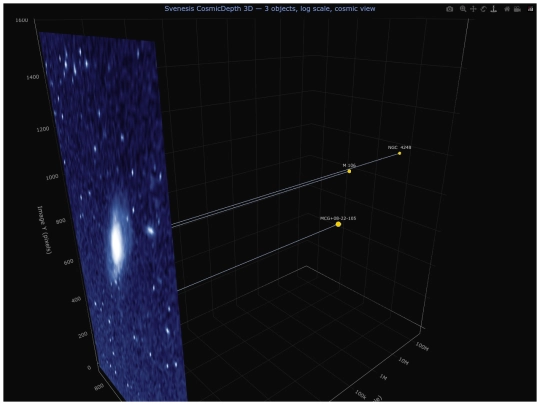Click the bright galaxy in the image plane
540x405 pixels.
coord(116,241)
